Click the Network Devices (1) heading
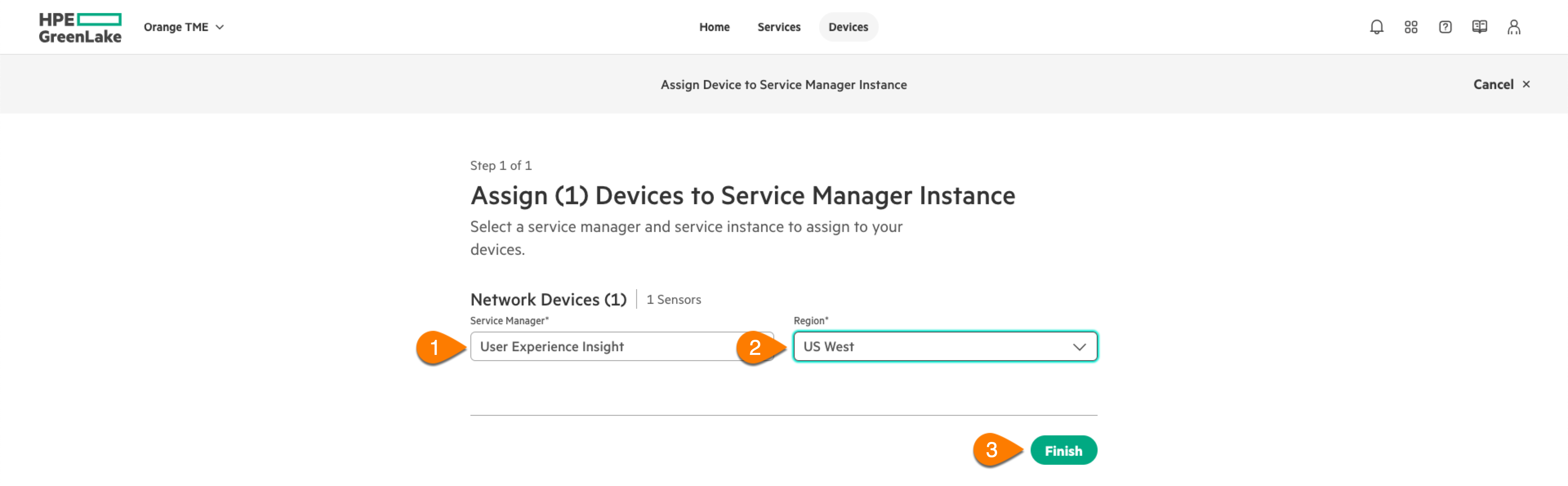The image size is (1568, 486). (548, 299)
